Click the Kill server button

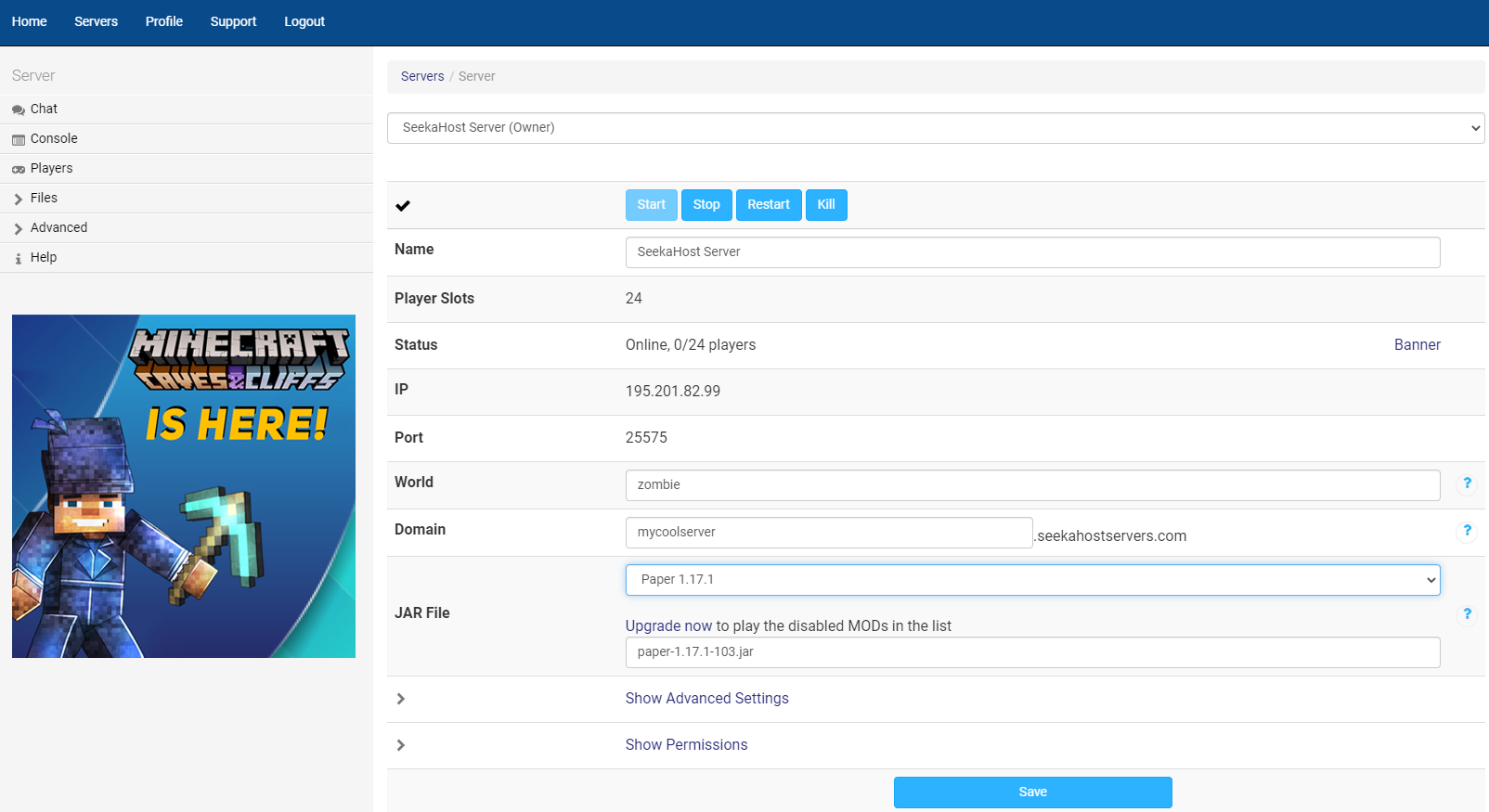click(826, 205)
